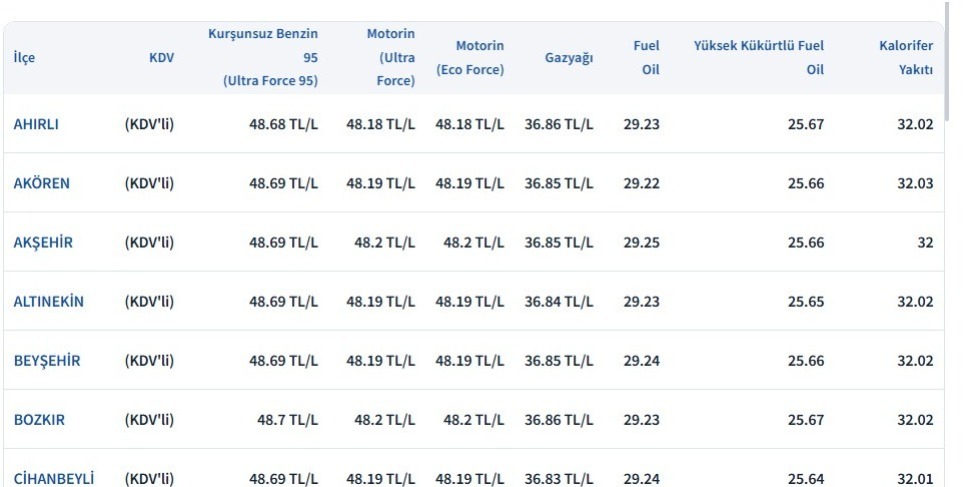Click the Kalorifer Yakıtı column header
This screenshot has height=487, width=965.
(x=906, y=57)
